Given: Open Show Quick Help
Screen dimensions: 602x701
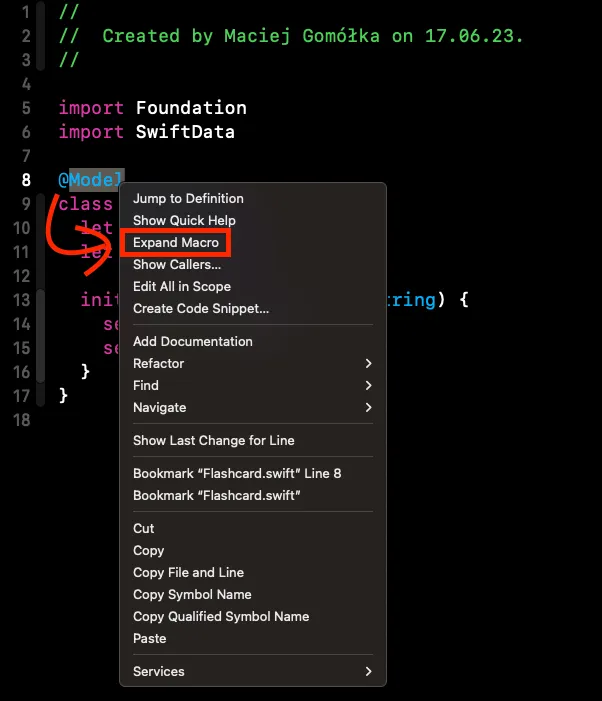Looking at the screenshot, I should pos(184,220).
